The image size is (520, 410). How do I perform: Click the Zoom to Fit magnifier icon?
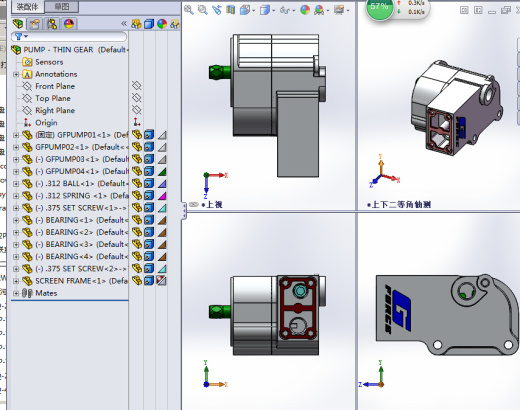point(189,10)
